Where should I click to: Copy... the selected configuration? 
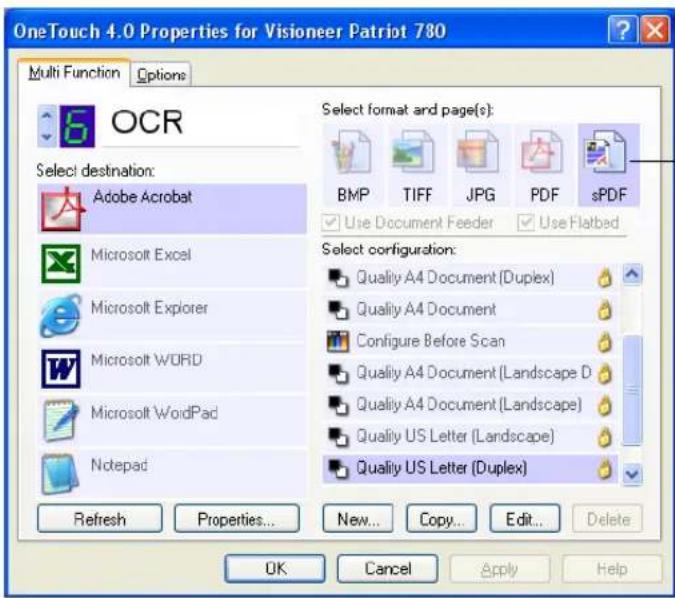pyautogui.click(x=442, y=519)
